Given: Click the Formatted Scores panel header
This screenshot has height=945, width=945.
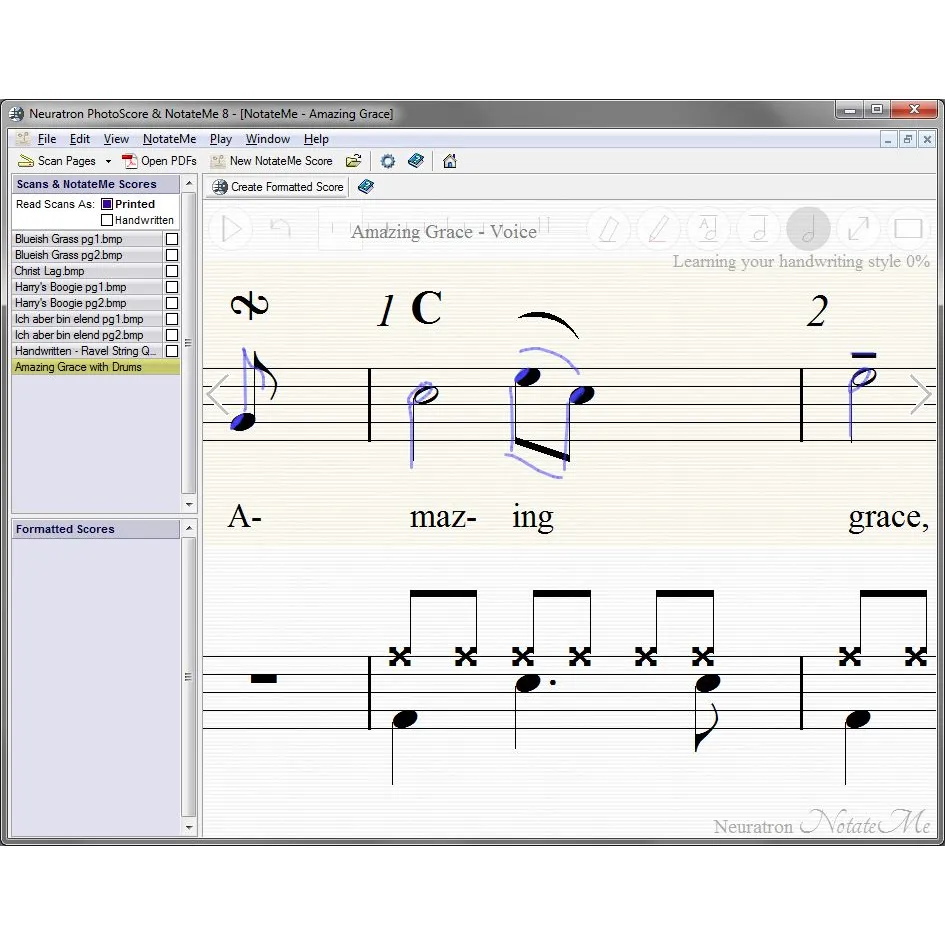Looking at the screenshot, I should click(96, 529).
